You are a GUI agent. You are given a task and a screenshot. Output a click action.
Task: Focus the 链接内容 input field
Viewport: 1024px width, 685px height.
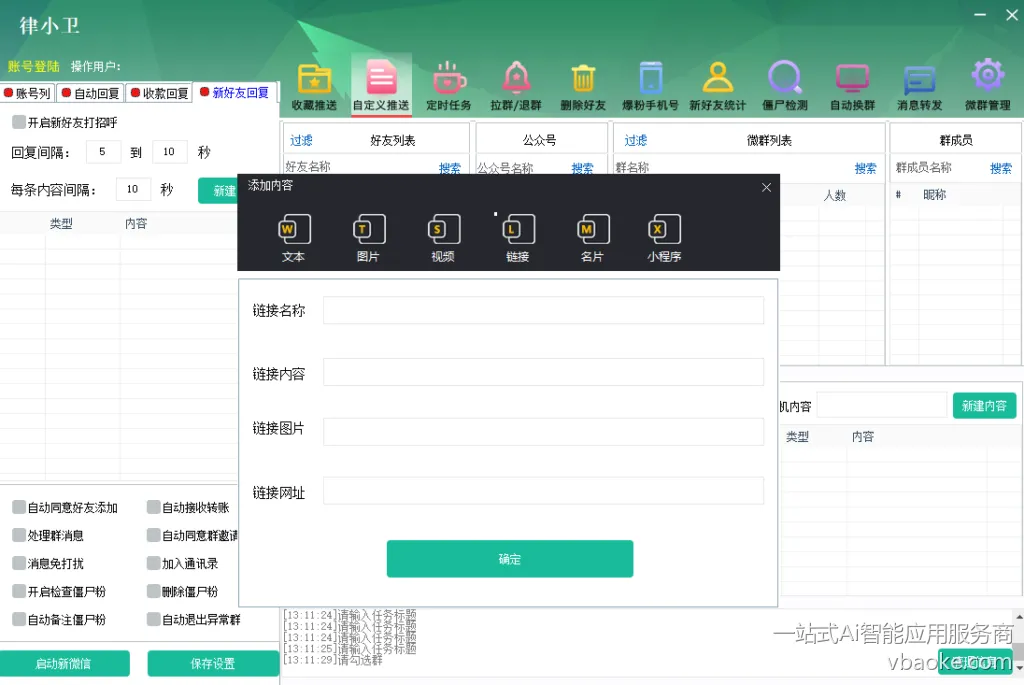(543, 372)
